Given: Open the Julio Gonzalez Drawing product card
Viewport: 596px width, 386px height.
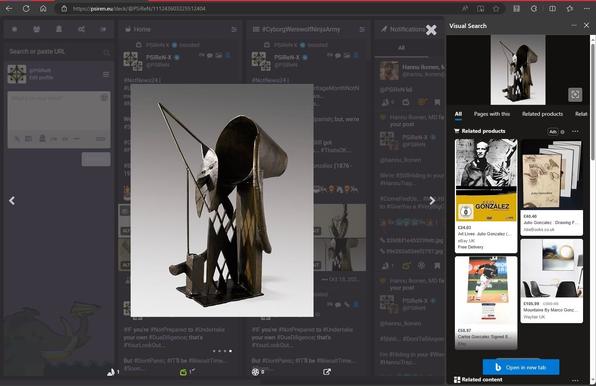Looking at the screenshot, I should [x=552, y=188].
